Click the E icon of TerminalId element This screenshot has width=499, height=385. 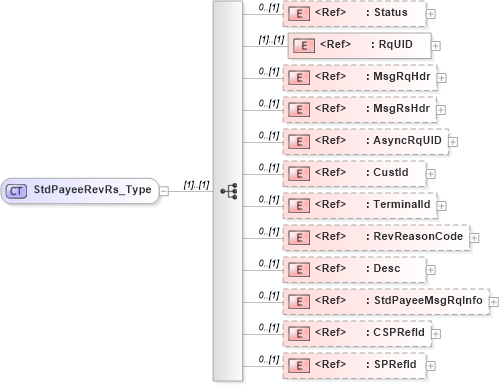click(299, 206)
